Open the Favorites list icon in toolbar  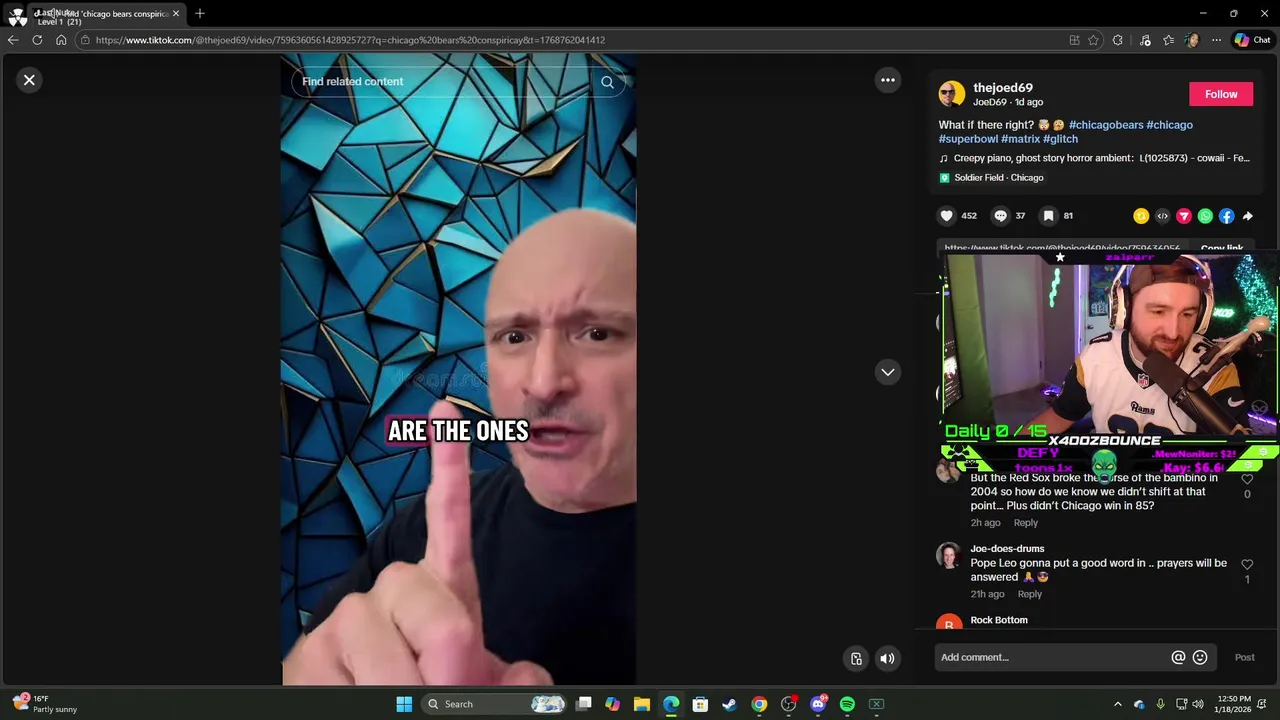click(1168, 40)
